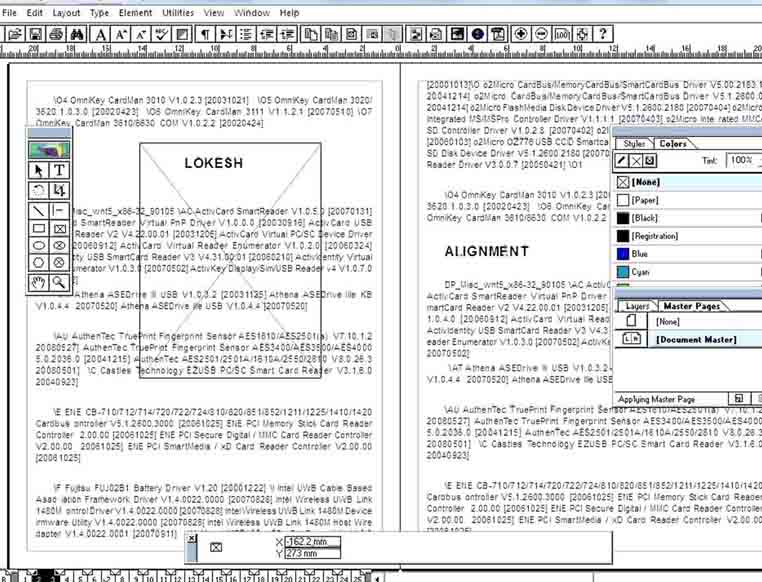Select the Cropping tool in toolbox

click(x=59, y=190)
